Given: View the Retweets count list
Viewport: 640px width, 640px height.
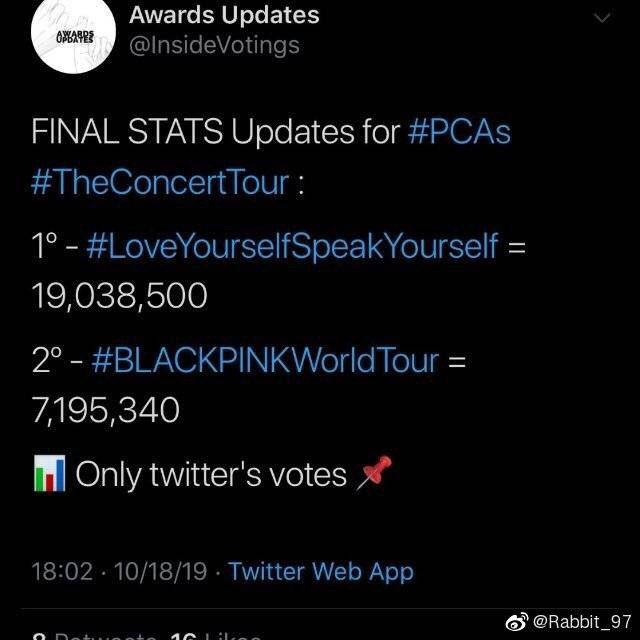Looking at the screenshot, I should click(95, 637).
